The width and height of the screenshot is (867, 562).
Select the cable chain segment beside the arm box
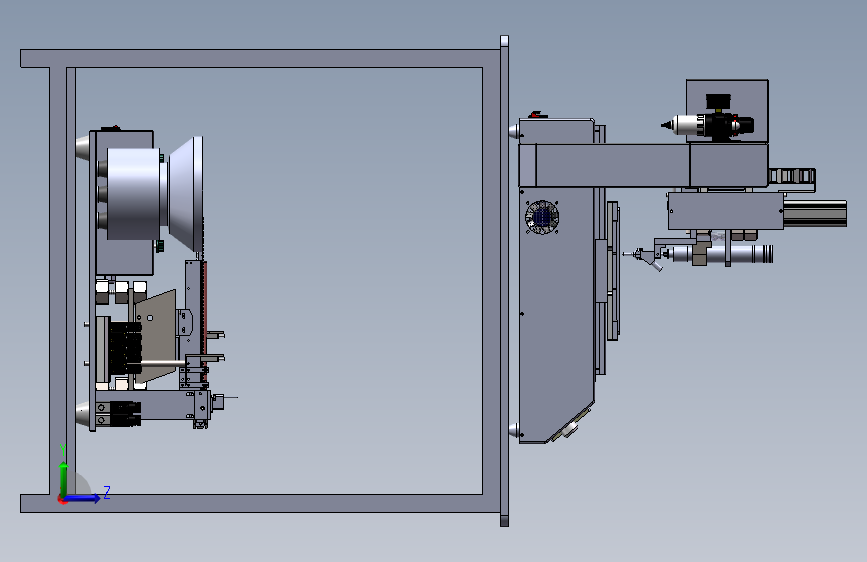coord(792,176)
